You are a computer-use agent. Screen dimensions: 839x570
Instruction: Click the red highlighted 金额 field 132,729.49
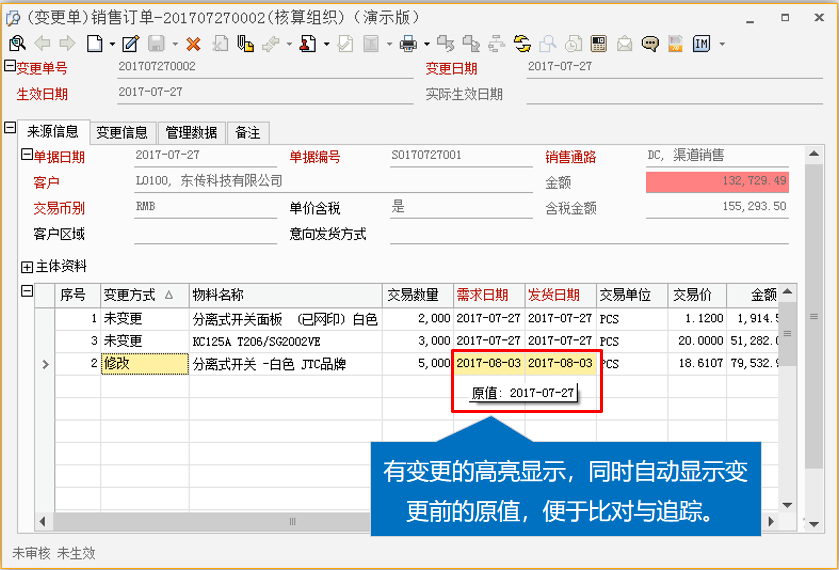pos(717,181)
